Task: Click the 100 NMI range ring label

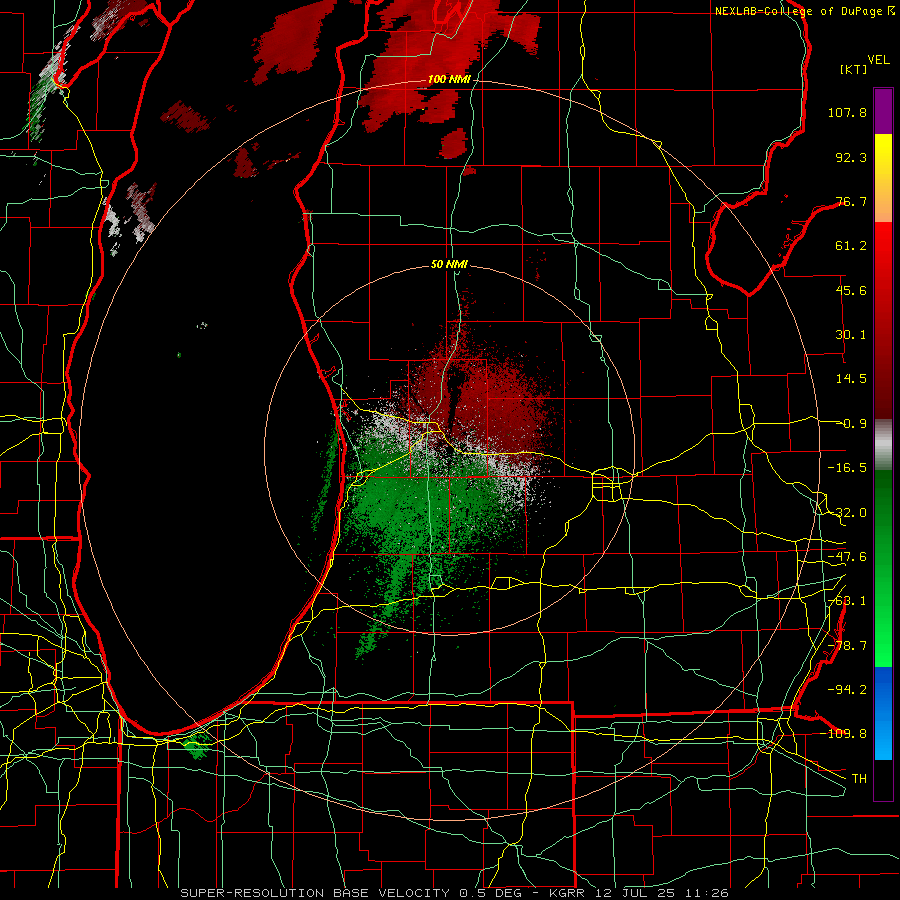Action: (449, 79)
